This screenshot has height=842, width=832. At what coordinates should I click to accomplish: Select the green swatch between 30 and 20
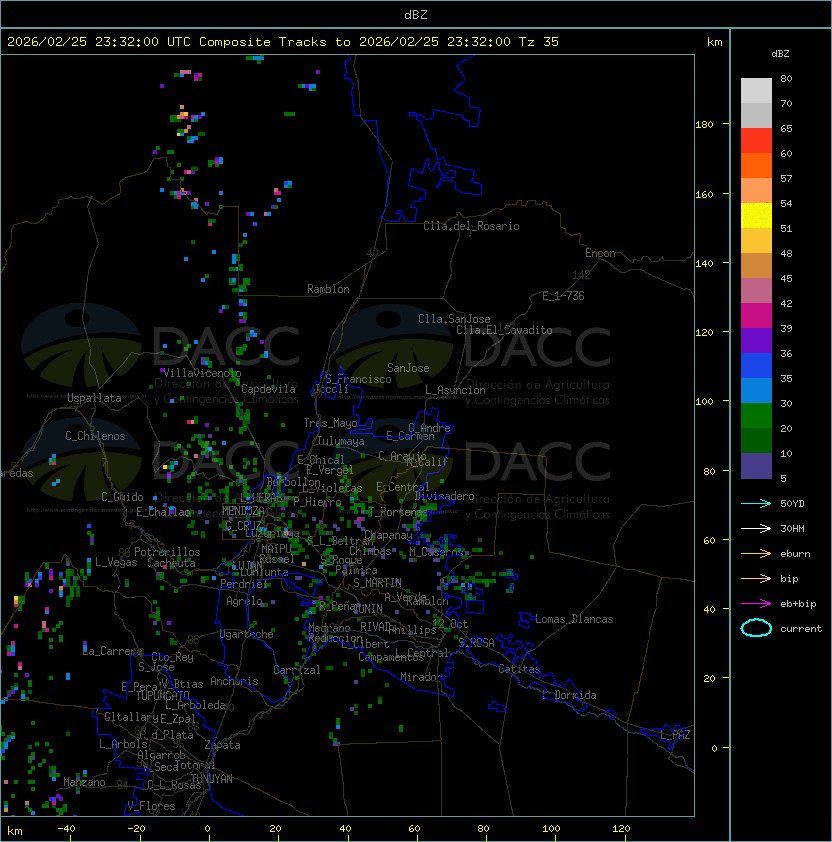(x=756, y=415)
